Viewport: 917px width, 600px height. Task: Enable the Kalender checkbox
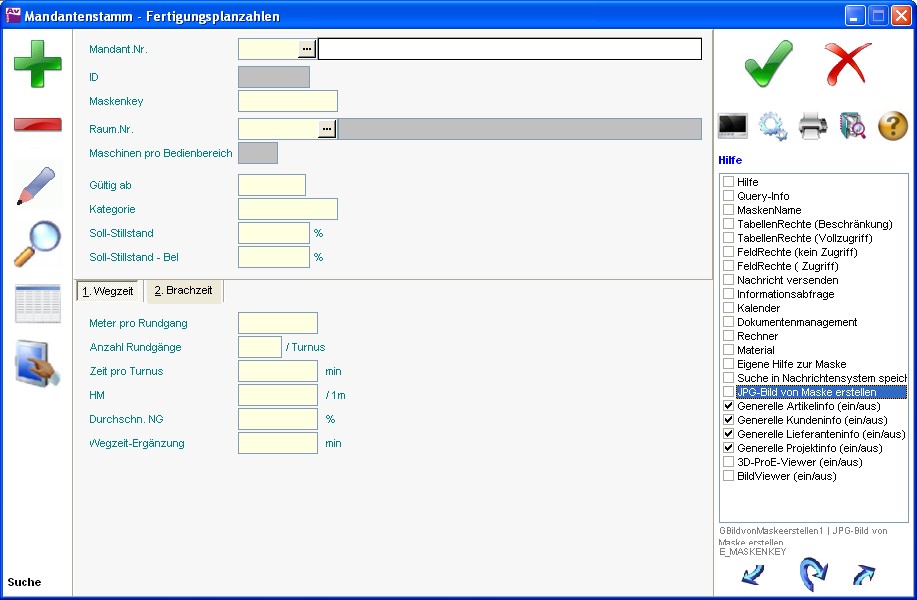(x=729, y=309)
